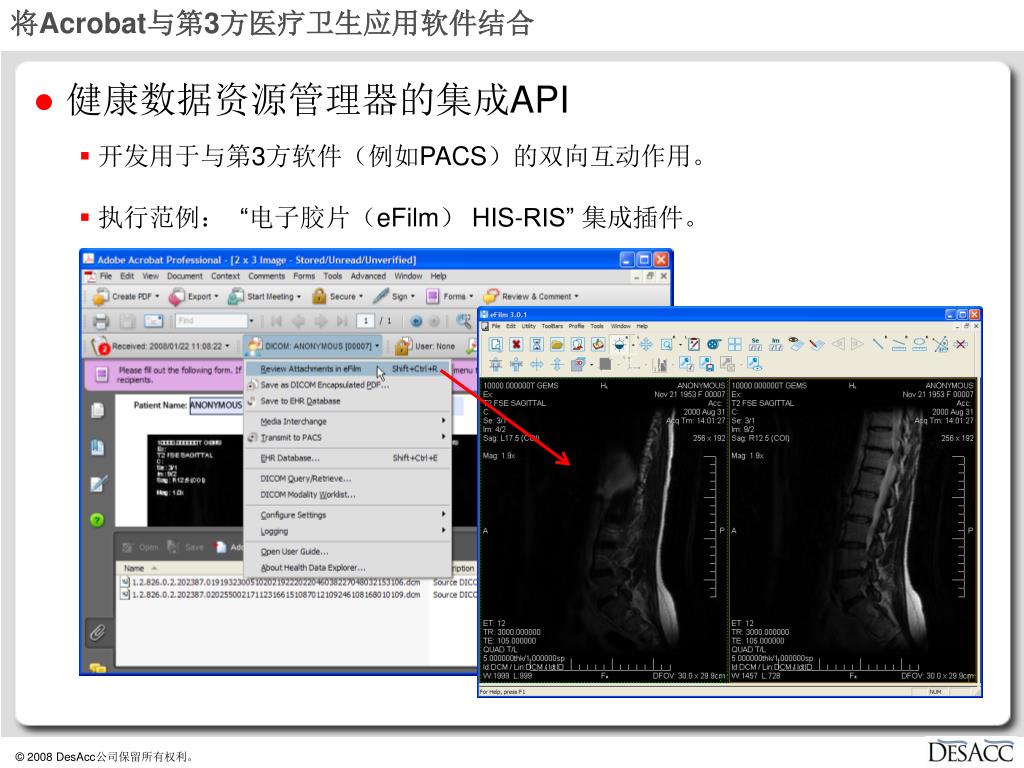Choose About Health Data Explorer...
Screen dimensions: 1024x768
pos(348,568)
